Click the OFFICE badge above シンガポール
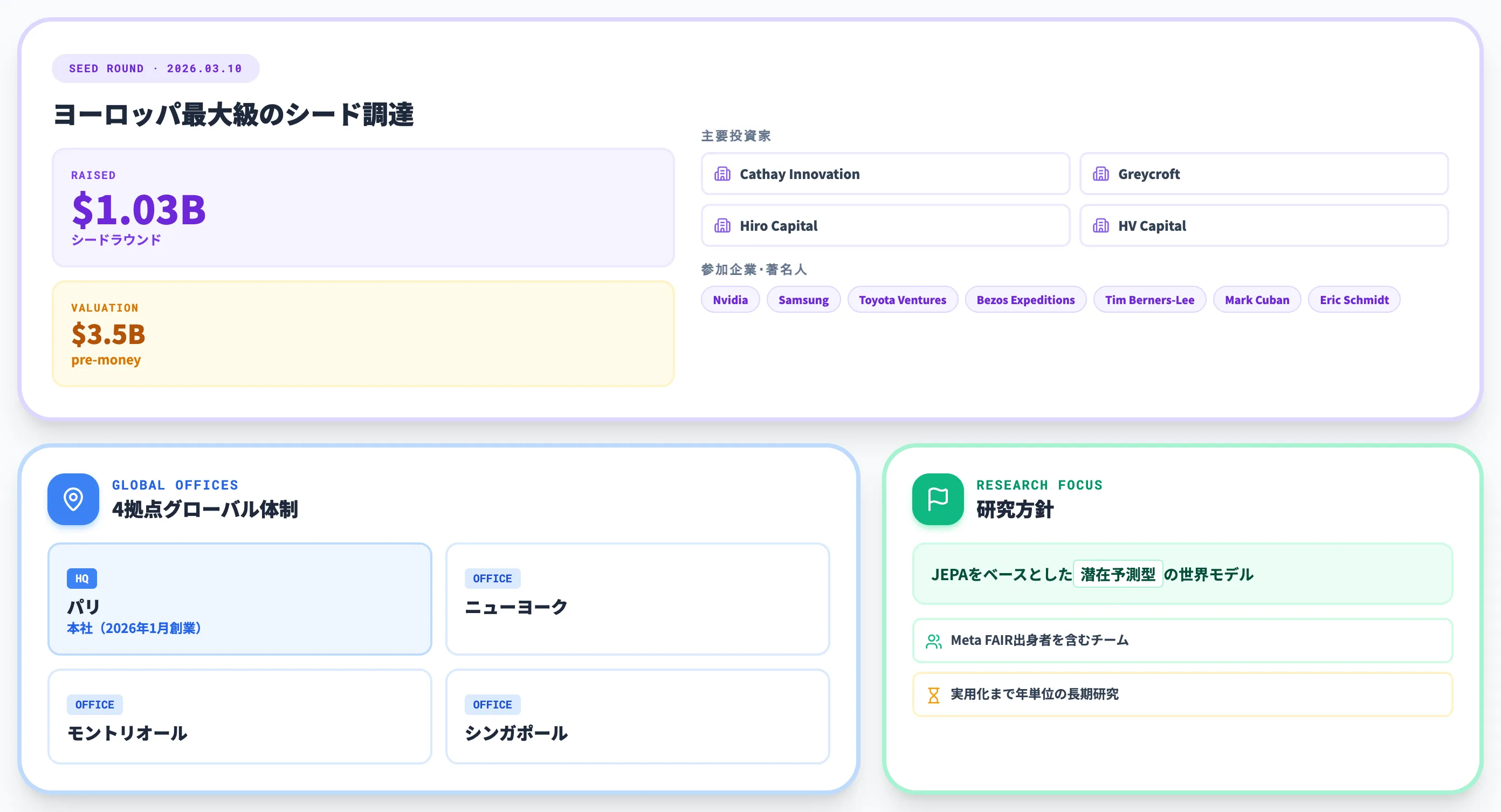 [492, 704]
